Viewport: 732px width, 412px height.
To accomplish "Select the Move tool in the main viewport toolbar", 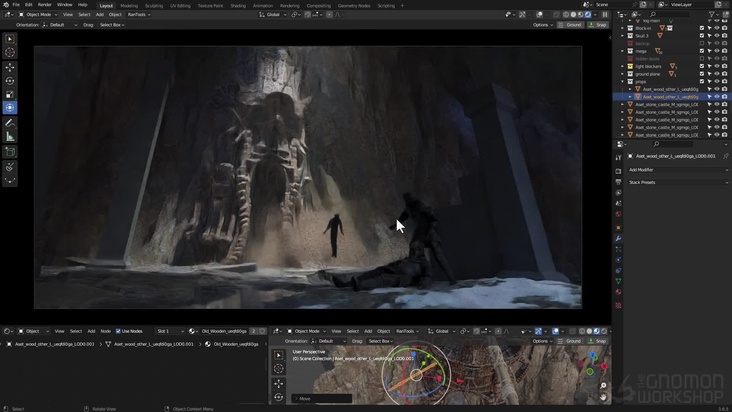I will [x=10, y=68].
